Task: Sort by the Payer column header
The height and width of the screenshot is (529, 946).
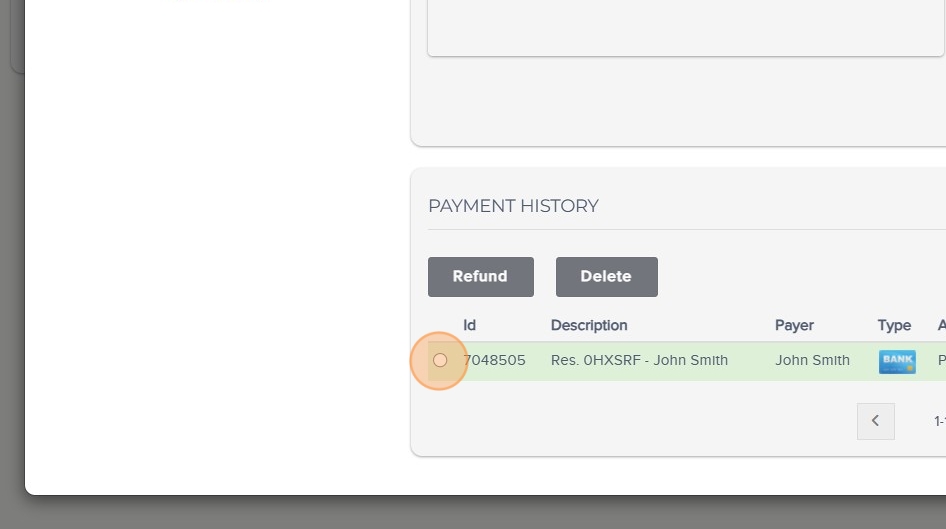Action: click(794, 325)
